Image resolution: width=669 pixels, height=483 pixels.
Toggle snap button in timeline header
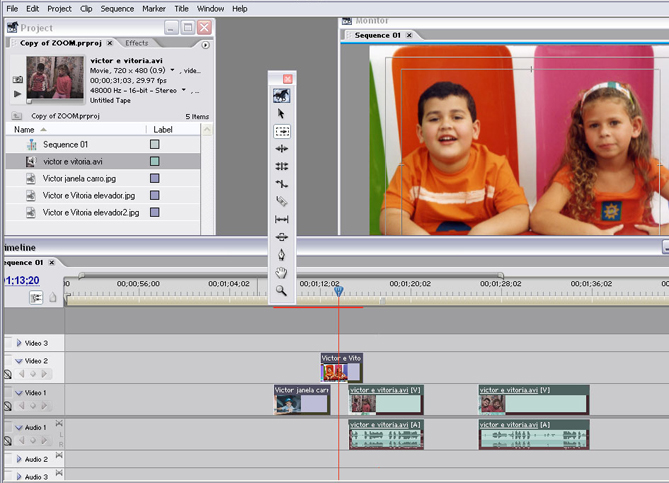pos(37,297)
